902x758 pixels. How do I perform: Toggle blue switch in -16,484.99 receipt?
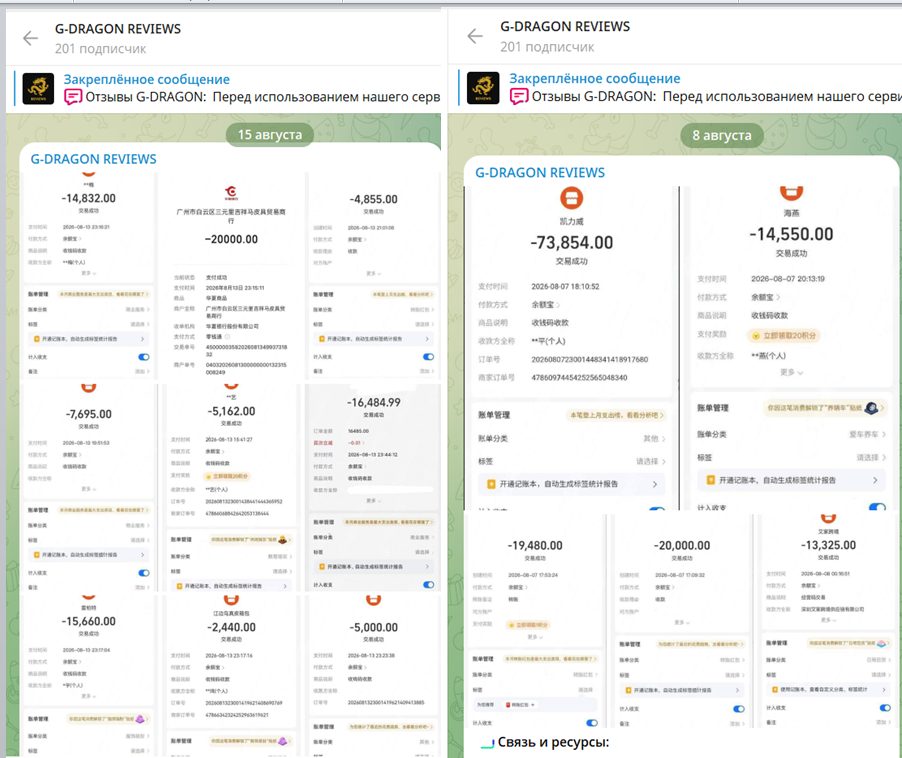click(428, 585)
